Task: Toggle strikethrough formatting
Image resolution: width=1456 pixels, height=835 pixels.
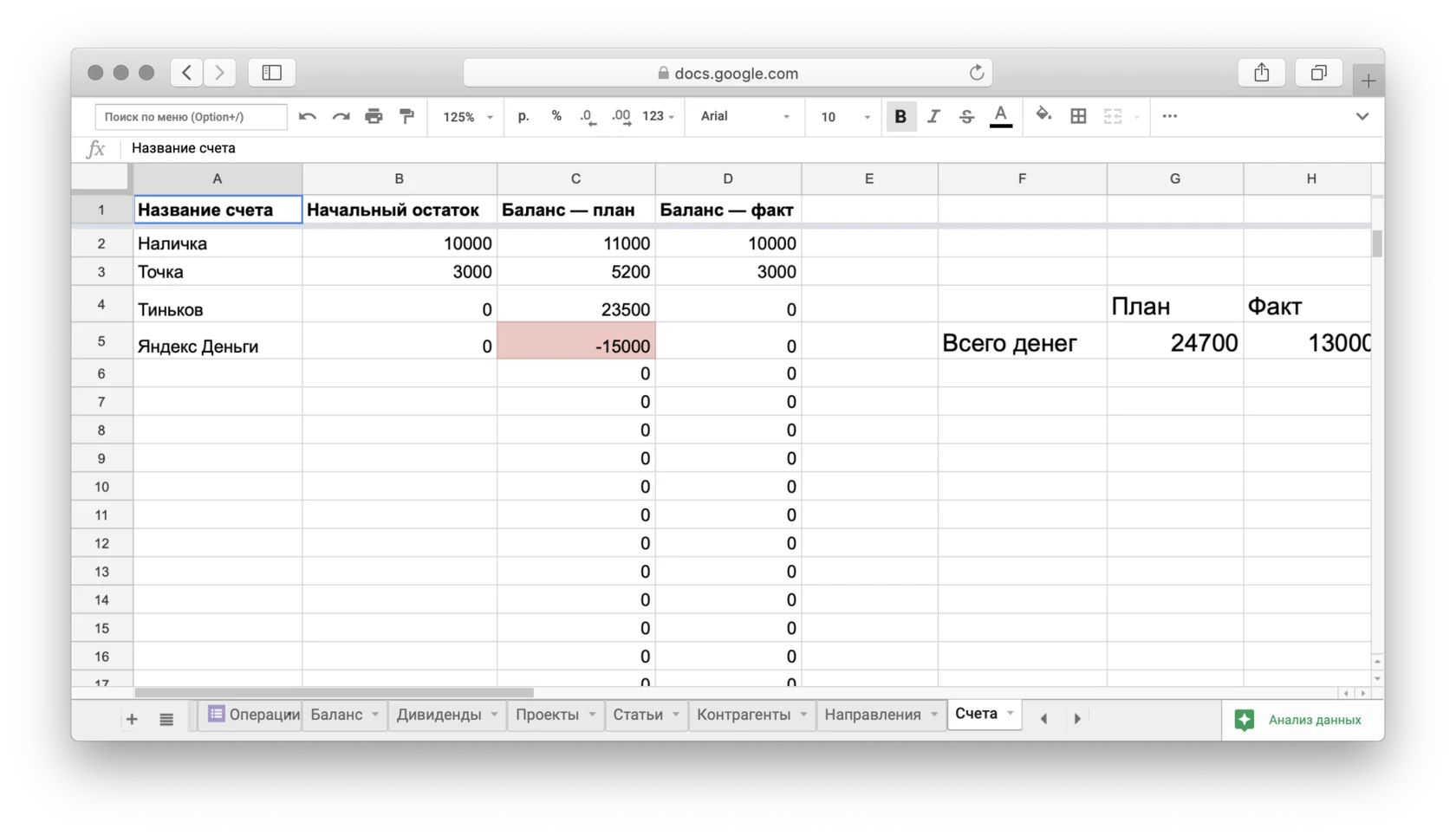Action: pyautogui.click(x=966, y=117)
